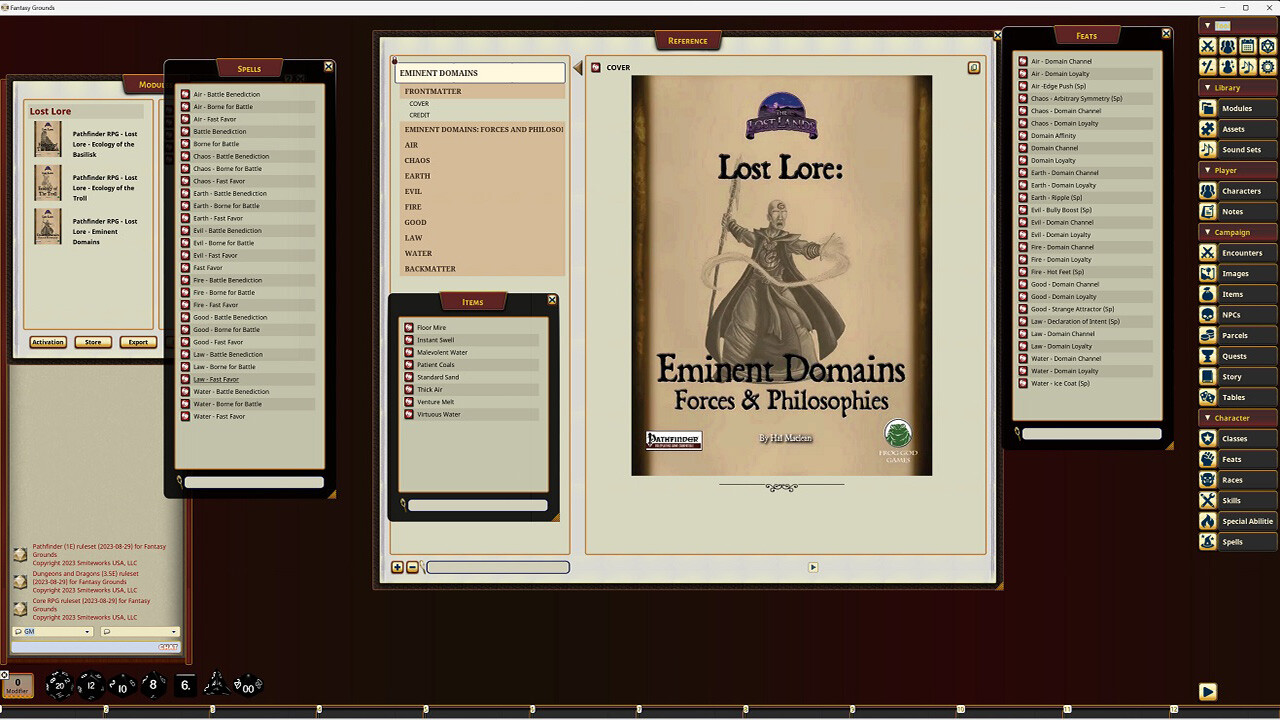Image resolution: width=1280 pixels, height=720 pixels.
Task: Open the Law - Fast Favor spell
Action: (216, 379)
